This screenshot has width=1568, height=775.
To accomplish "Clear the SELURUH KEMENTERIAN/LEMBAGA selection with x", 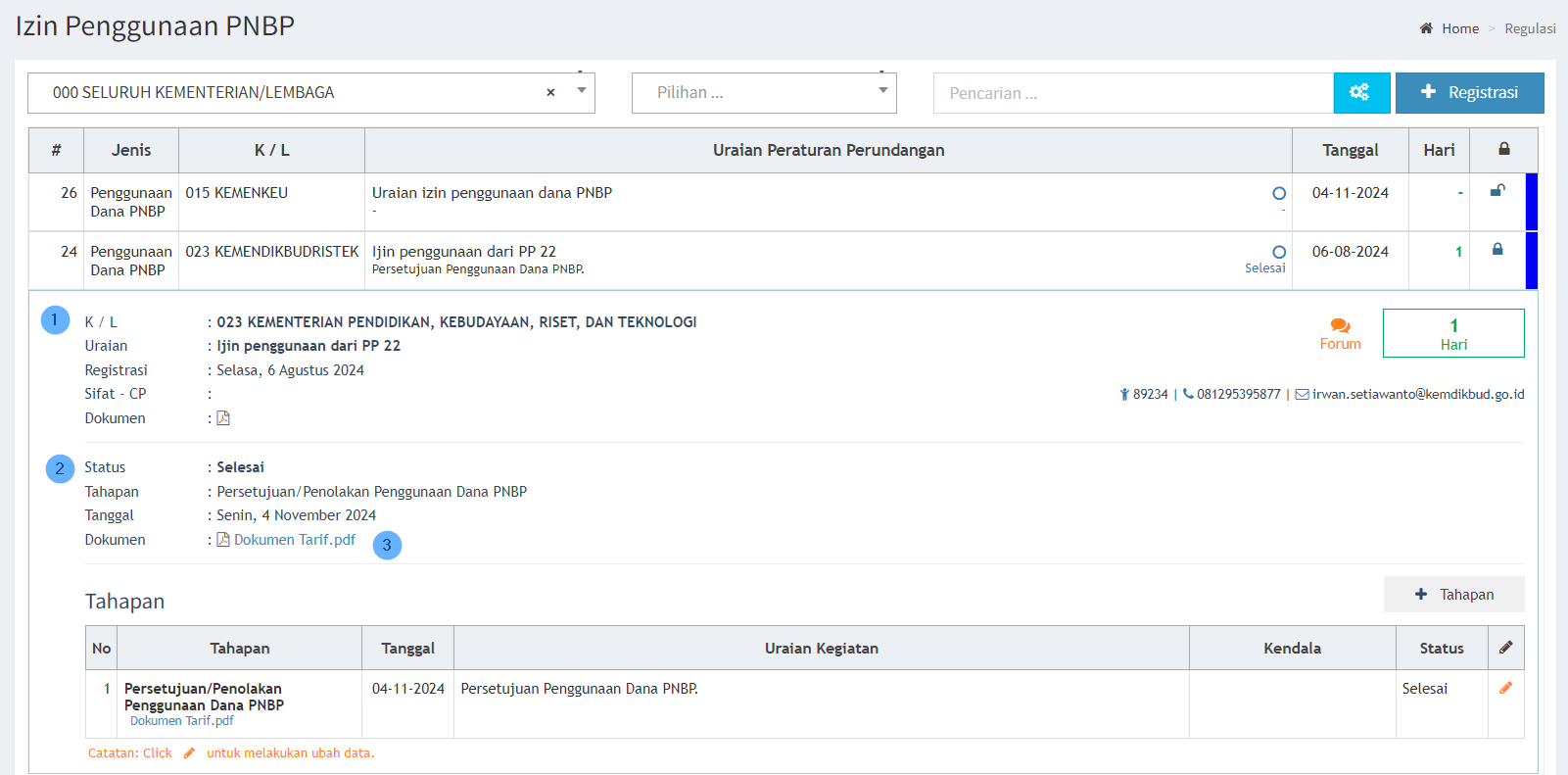I will [550, 92].
